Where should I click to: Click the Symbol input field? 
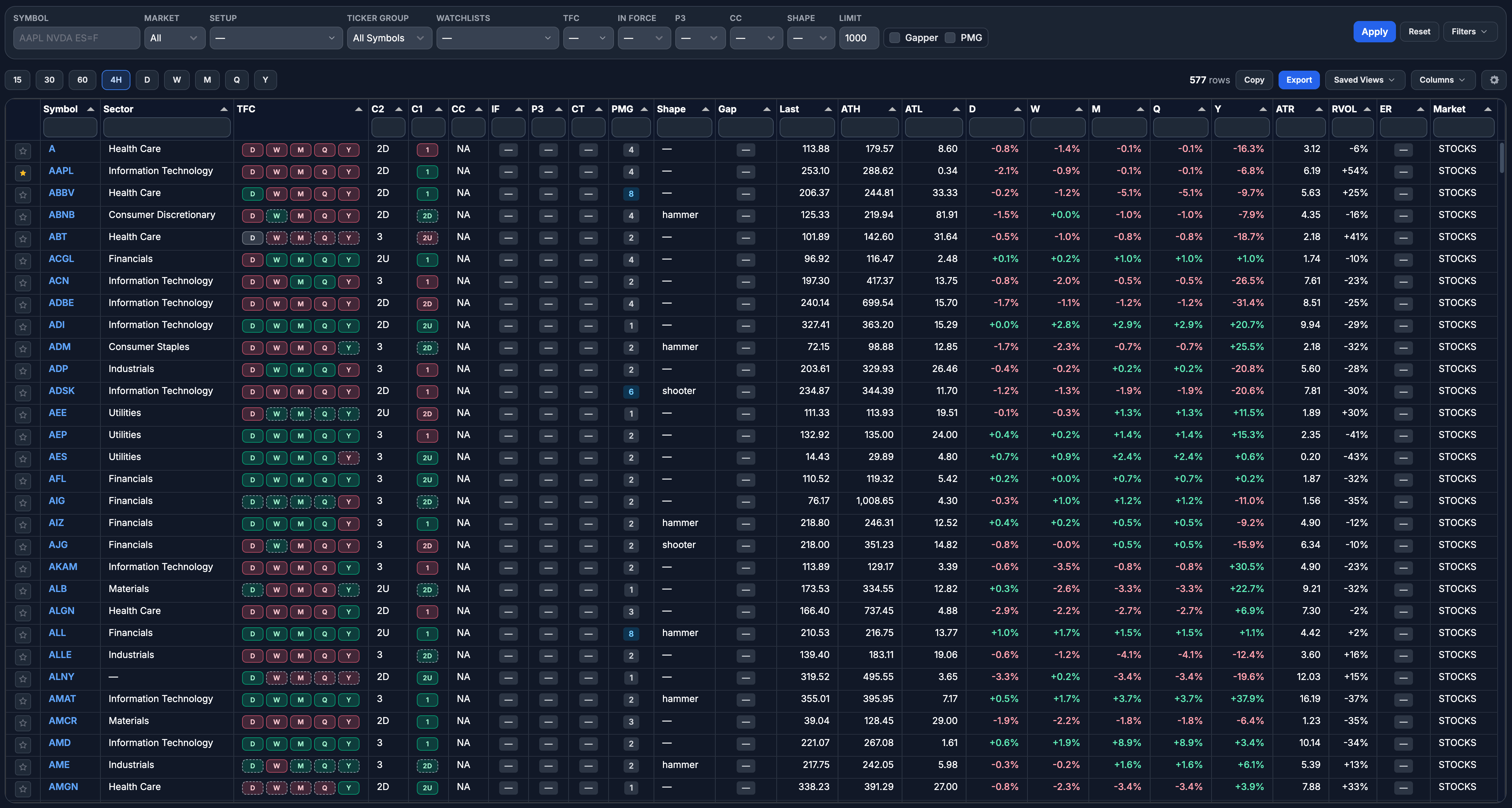pyautogui.click(x=76, y=38)
